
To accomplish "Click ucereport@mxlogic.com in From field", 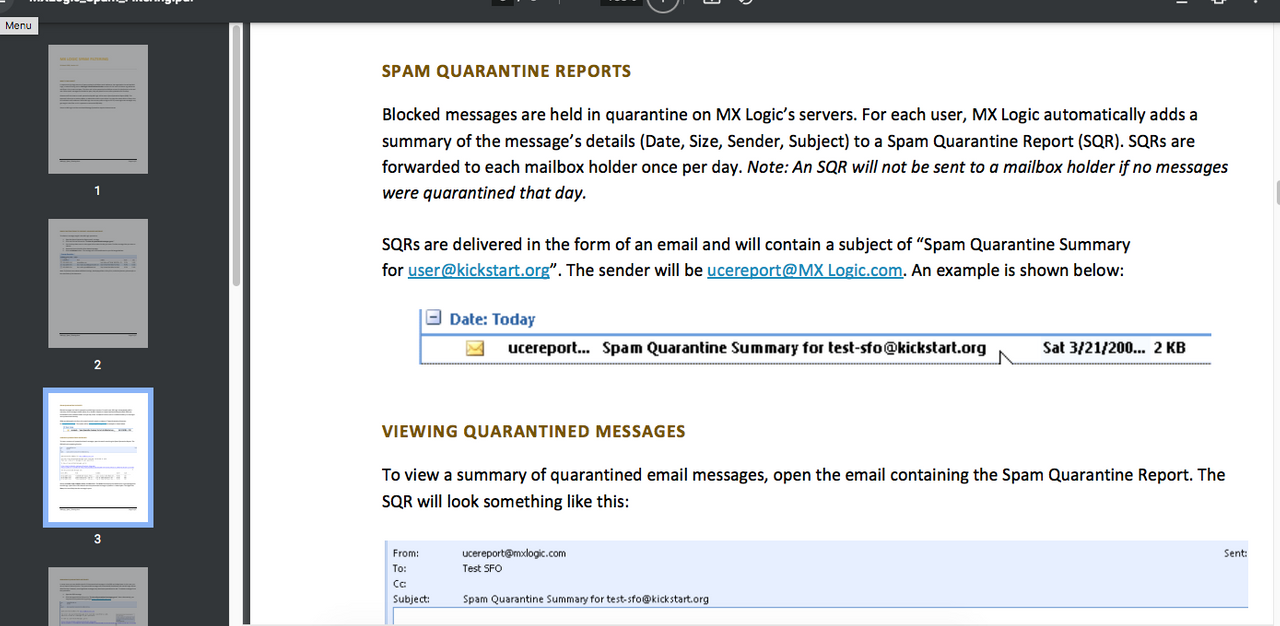I will (x=514, y=553).
